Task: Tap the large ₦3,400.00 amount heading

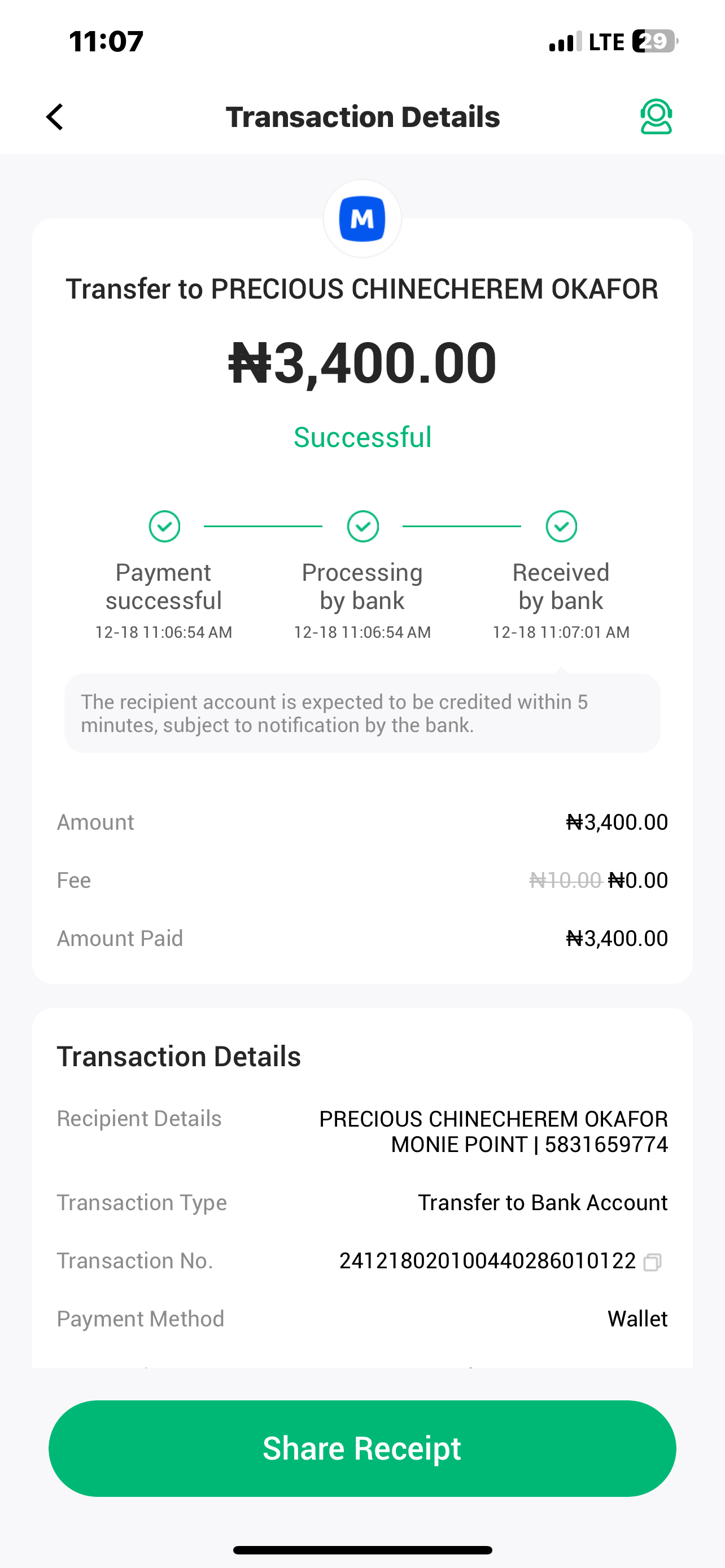Action: [363, 363]
